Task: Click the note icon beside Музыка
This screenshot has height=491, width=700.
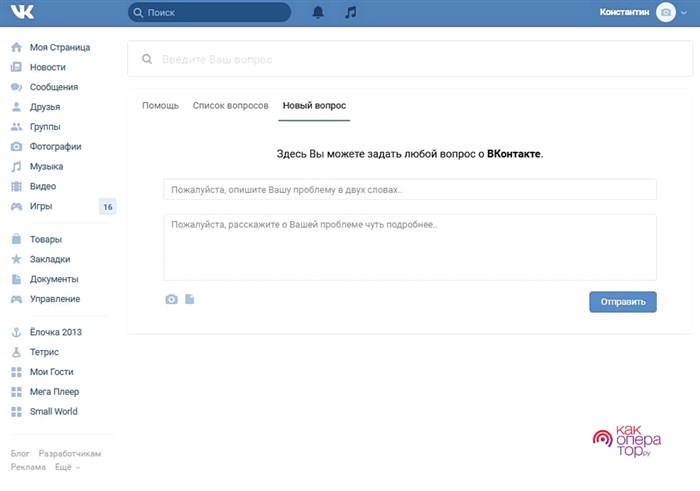Action: coord(17,166)
